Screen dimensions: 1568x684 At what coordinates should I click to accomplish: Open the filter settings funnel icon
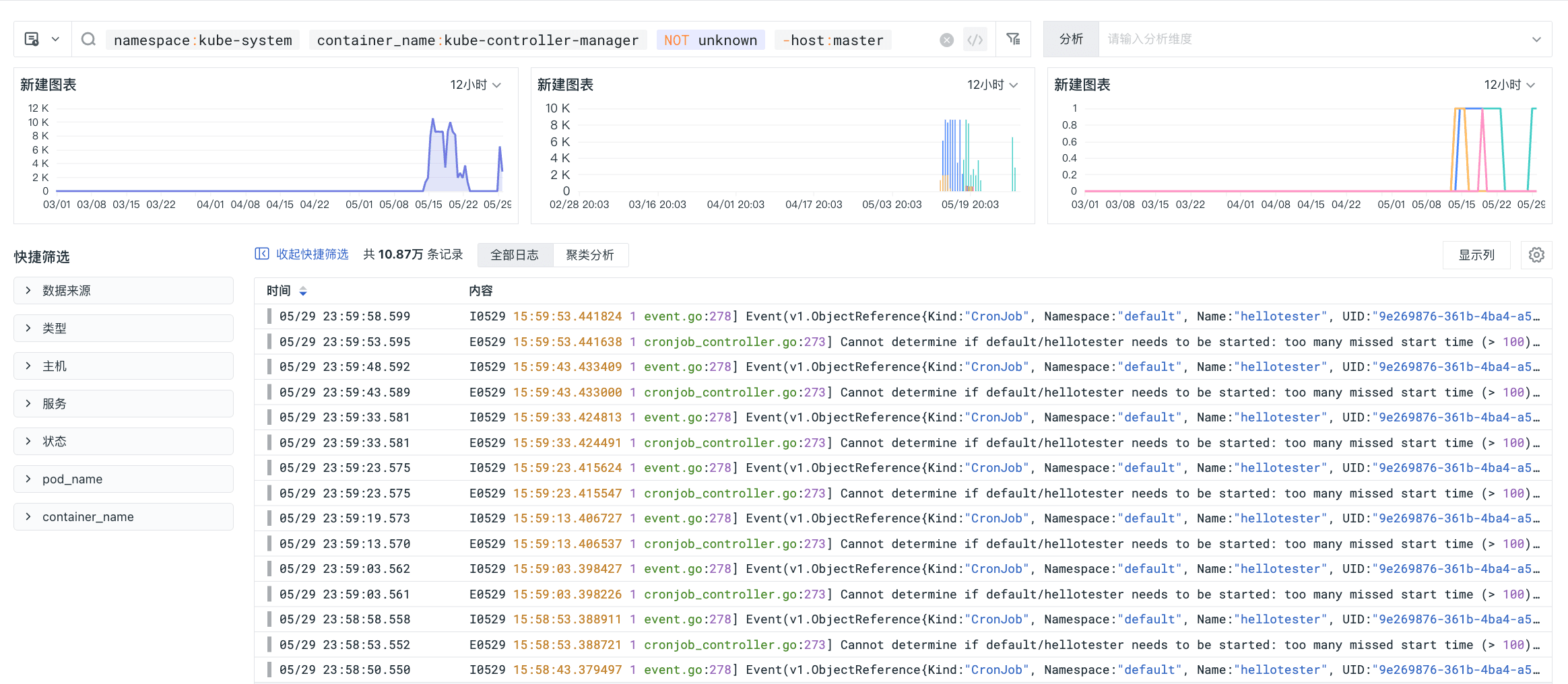click(1013, 39)
